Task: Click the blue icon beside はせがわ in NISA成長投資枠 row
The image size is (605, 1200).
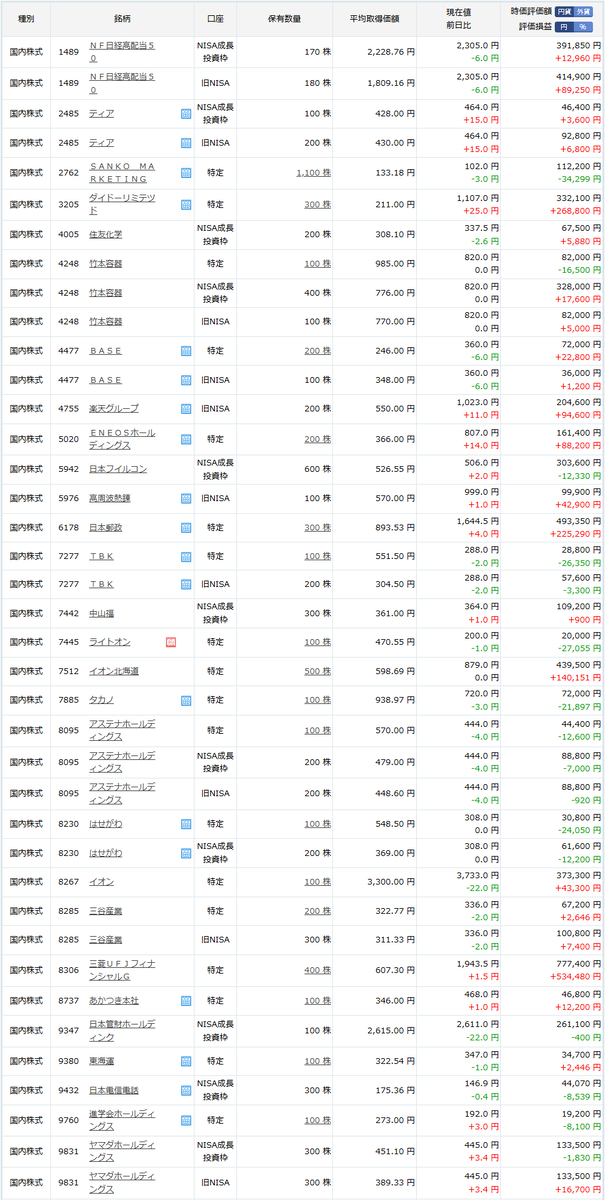Action: (186, 853)
